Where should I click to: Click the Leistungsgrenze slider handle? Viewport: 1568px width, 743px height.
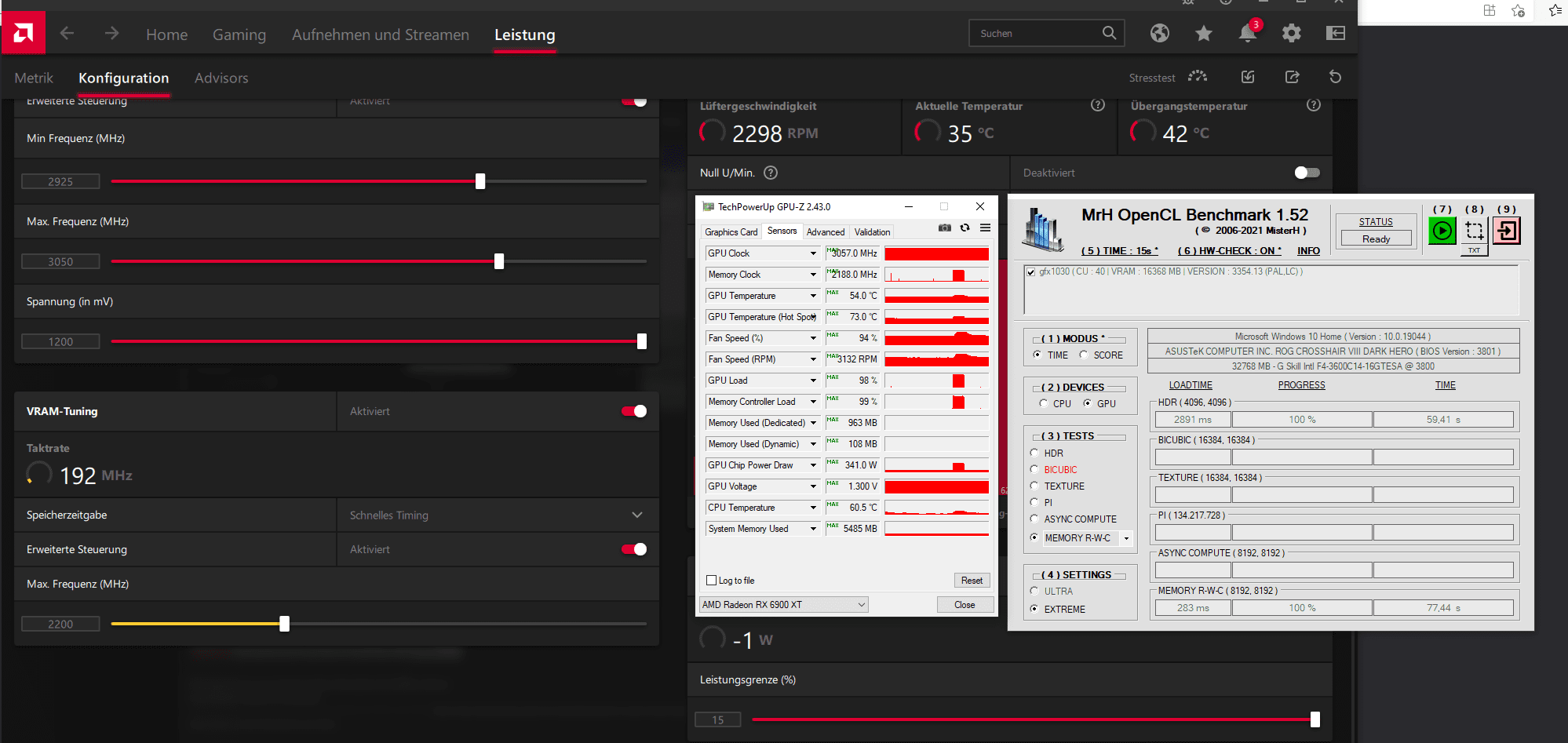pyautogui.click(x=1315, y=719)
